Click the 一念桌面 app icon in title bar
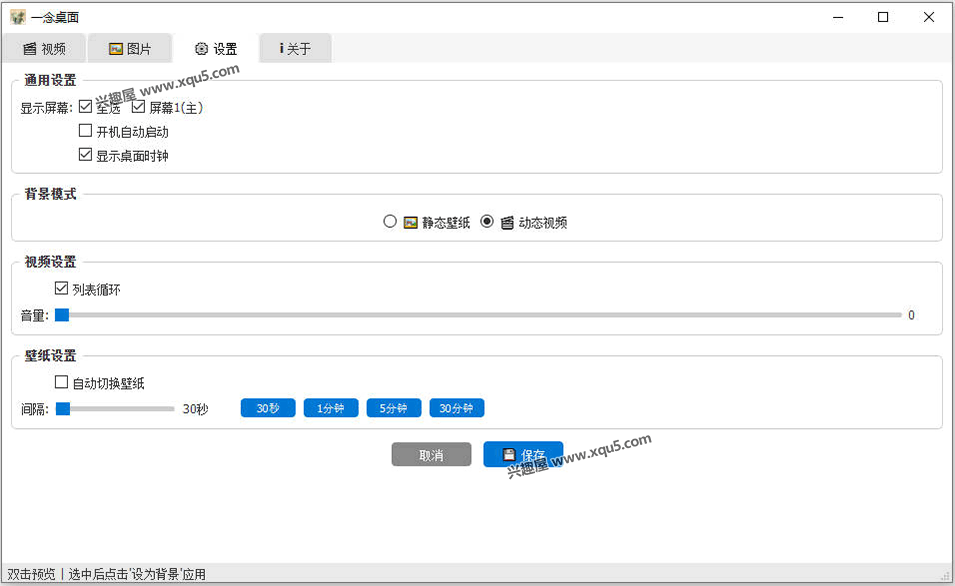The height and width of the screenshot is (586, 955). point(17,17)
